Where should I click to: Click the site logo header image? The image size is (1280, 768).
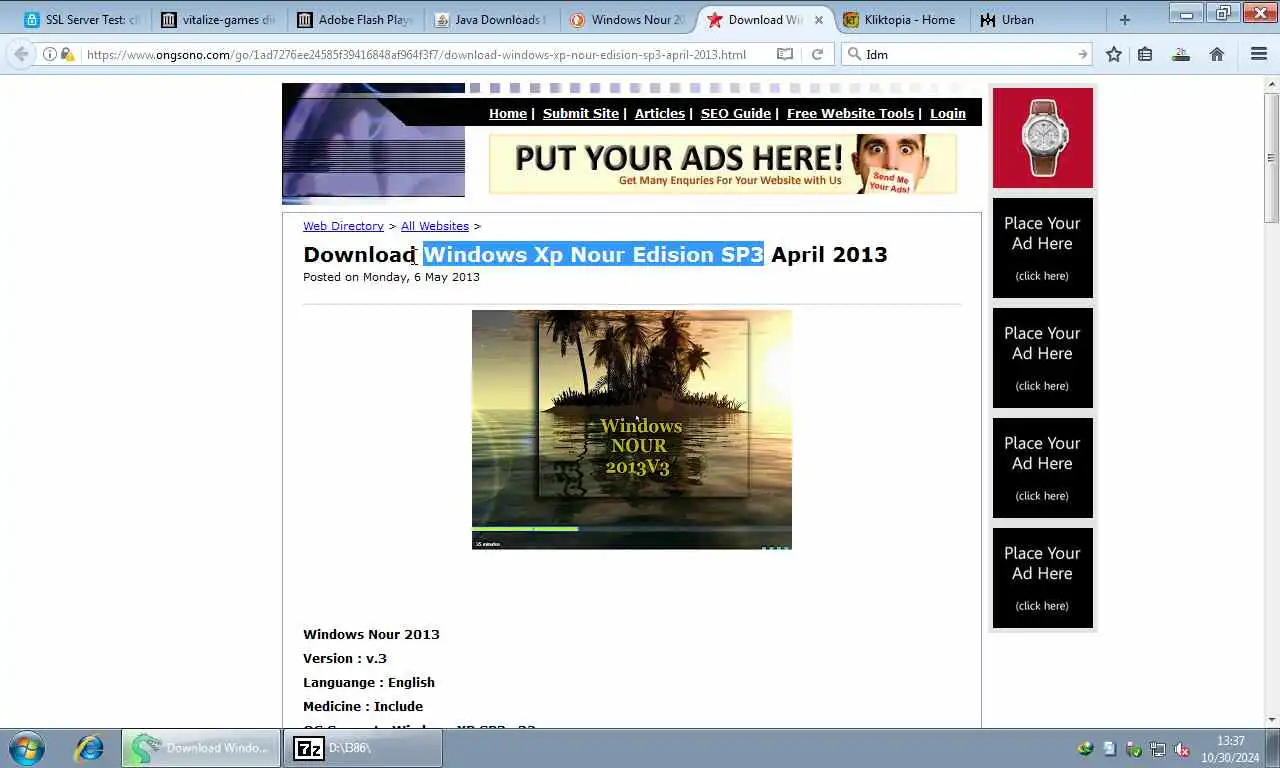pyautogui.click(x=374, y=143)
